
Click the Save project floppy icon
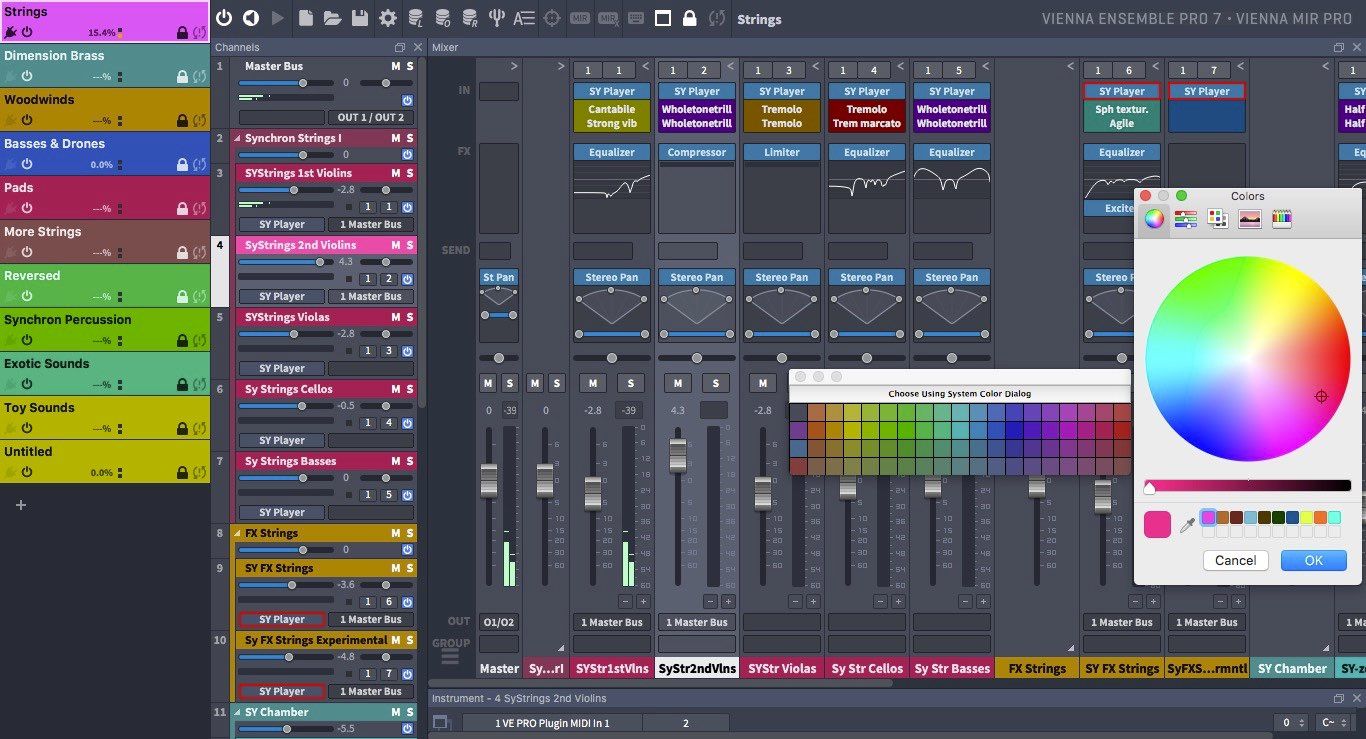coord(360,18)
